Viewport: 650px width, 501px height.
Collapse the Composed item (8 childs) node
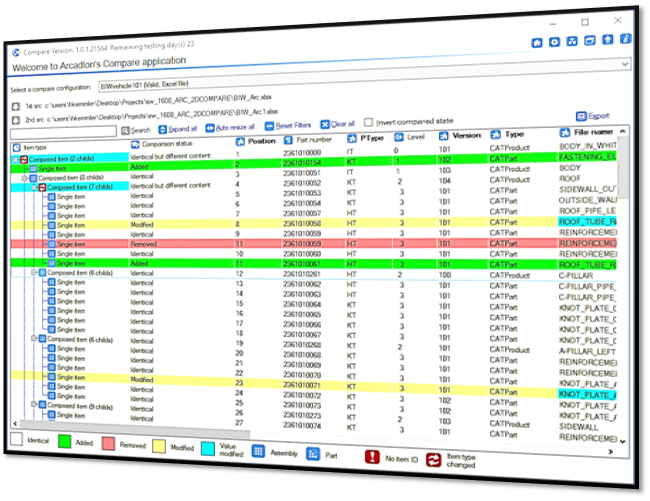[x=25, y=178]
